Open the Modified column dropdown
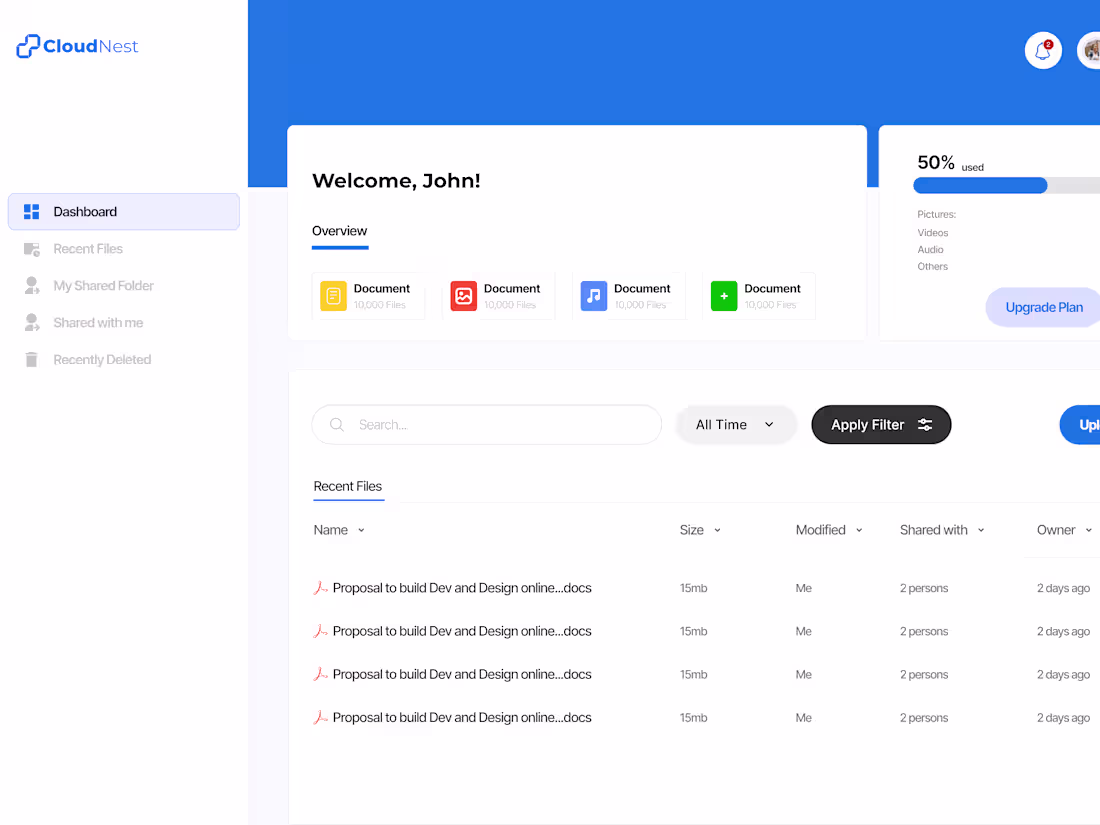The width and height of the screenshot is (1100, 825). [857, 529]
